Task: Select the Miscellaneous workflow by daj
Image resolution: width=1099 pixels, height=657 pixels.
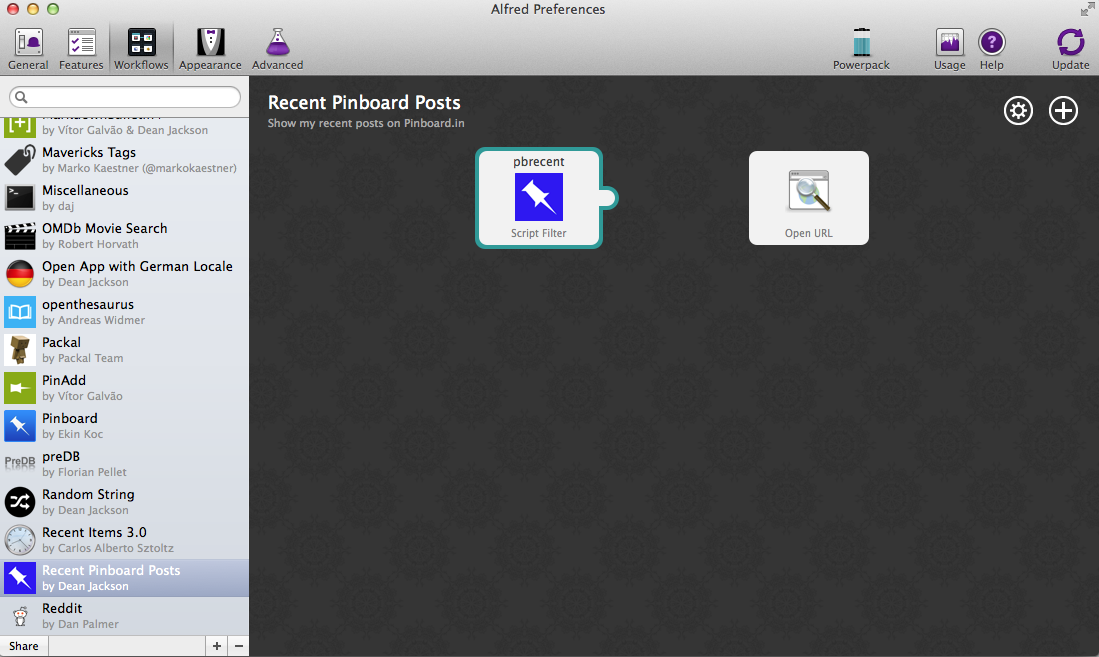Action: 125,198
